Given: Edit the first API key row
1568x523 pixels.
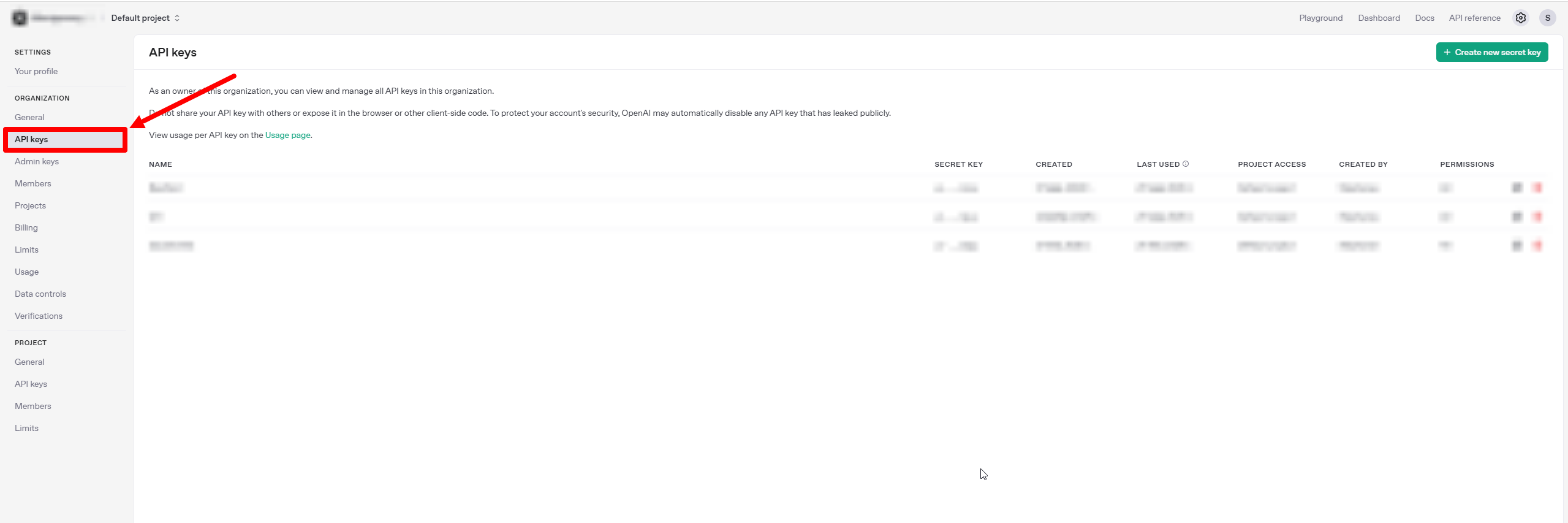Looking at the screenshot, I should (x=1517, y=188).
